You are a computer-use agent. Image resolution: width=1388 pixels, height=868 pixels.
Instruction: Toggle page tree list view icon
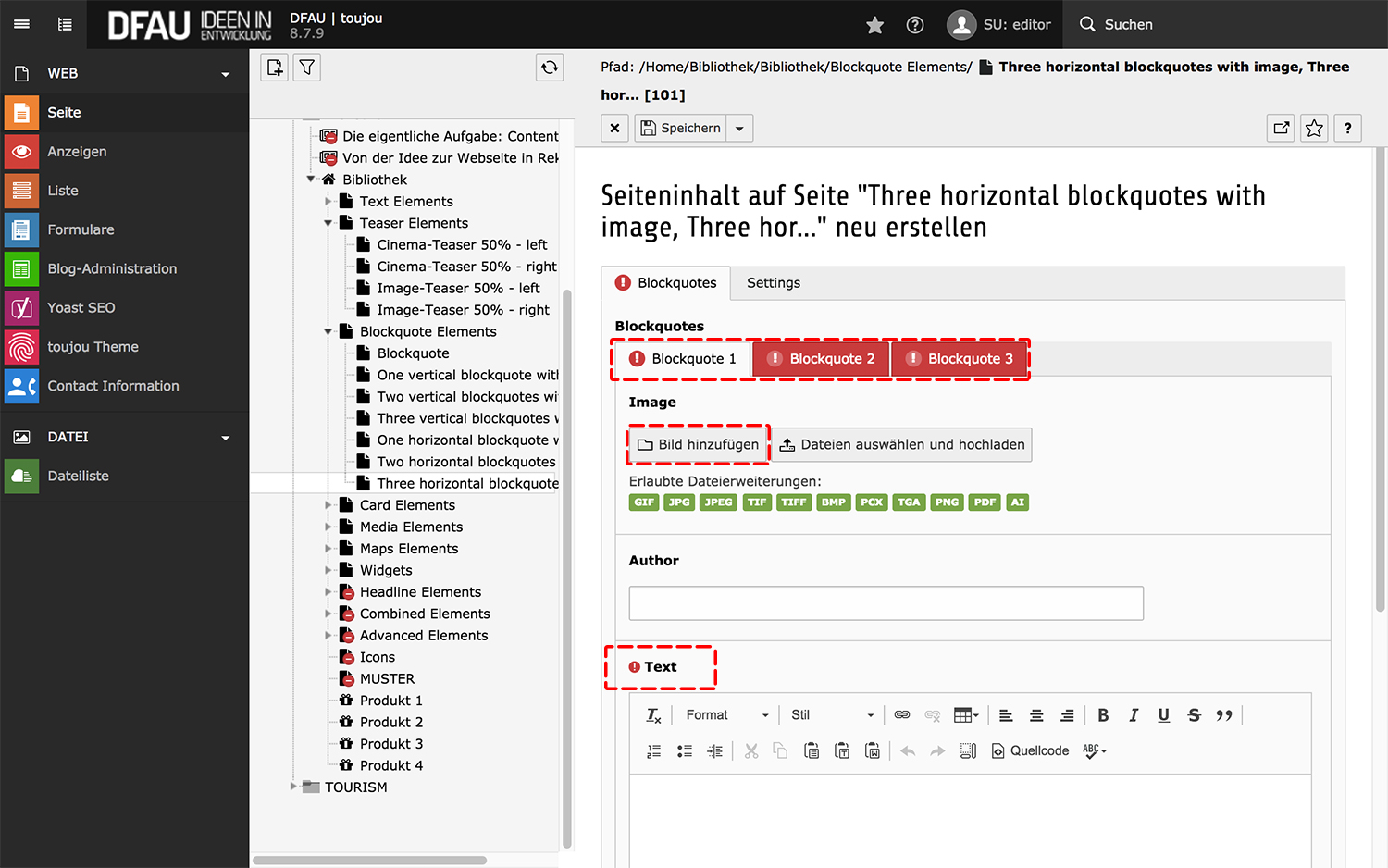click(65, 24)
